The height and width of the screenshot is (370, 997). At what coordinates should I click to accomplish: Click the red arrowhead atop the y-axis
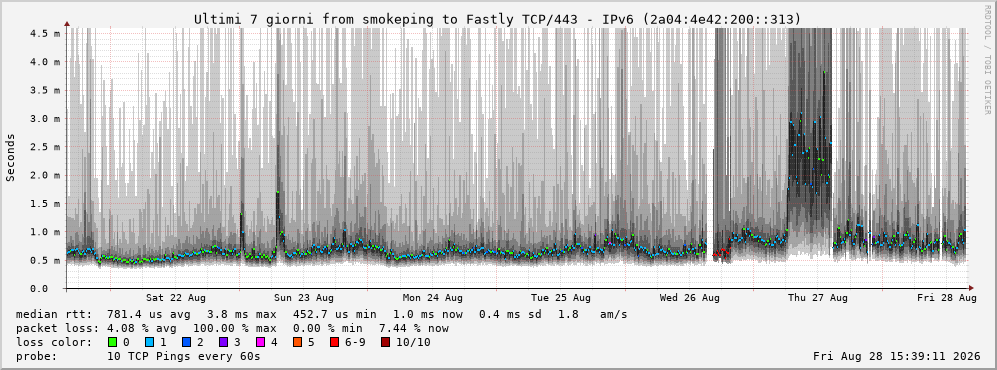click(67, 24)
